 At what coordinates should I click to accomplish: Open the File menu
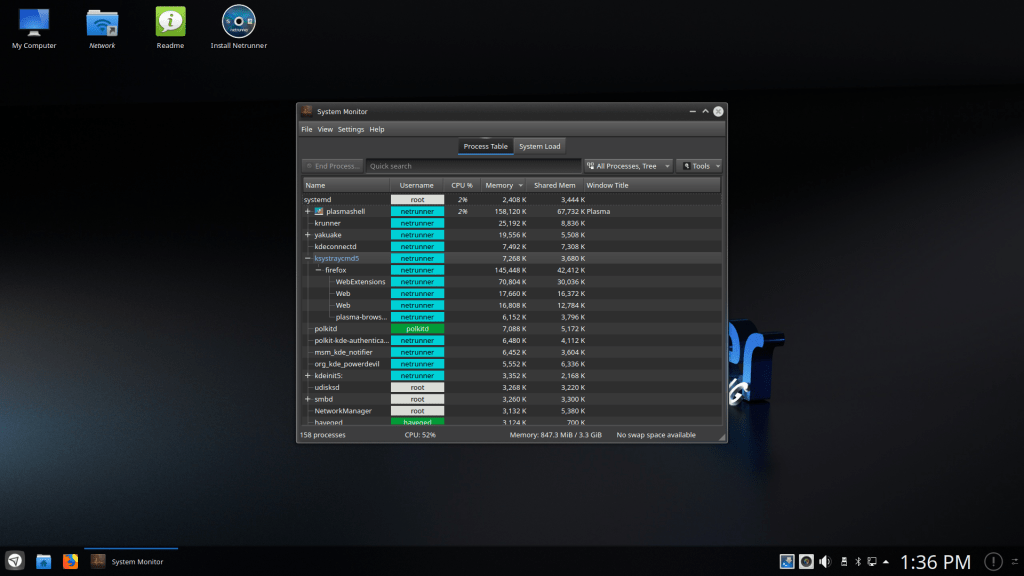pyautogui.click(x=306, y=129)
